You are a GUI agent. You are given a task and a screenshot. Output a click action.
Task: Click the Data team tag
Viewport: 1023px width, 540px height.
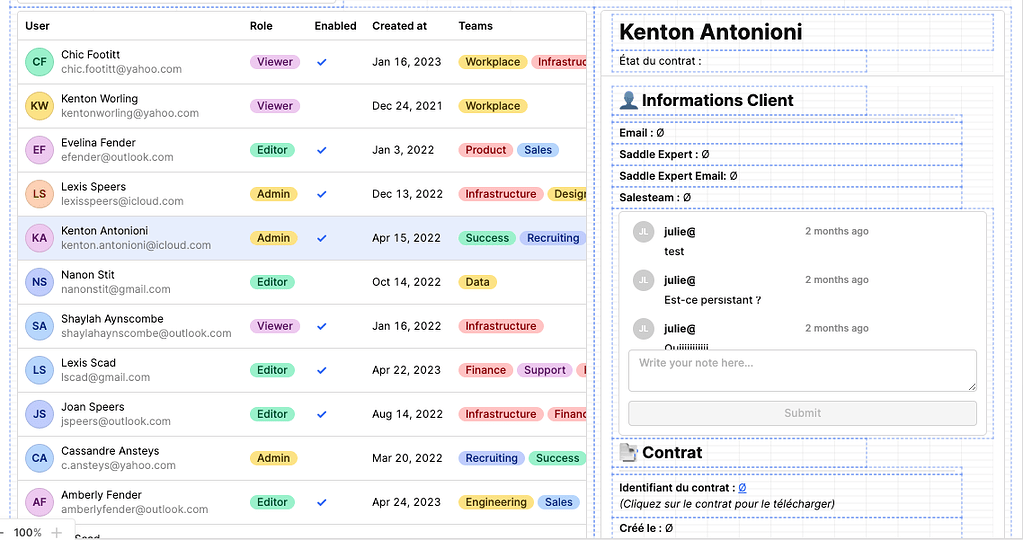pyautogui.click(x=478, y=282)
